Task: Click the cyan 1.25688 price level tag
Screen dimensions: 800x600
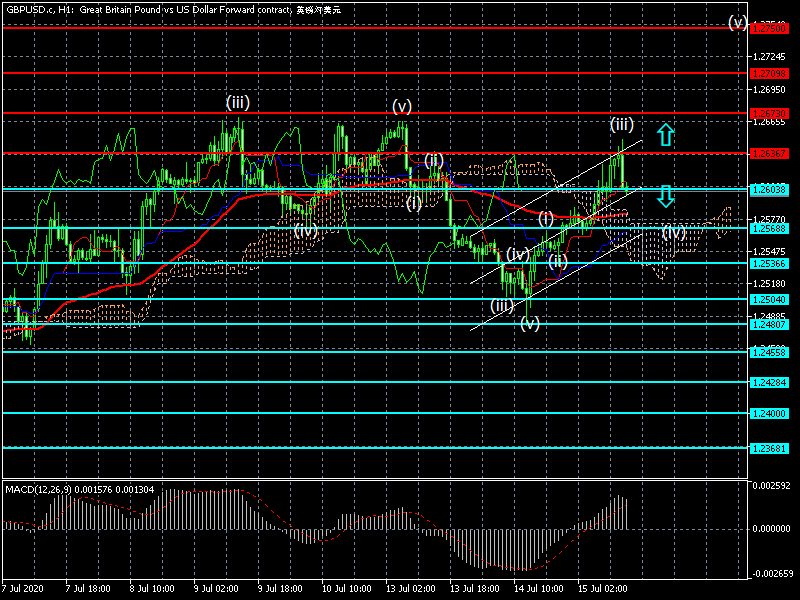Action: click(769, 228)
